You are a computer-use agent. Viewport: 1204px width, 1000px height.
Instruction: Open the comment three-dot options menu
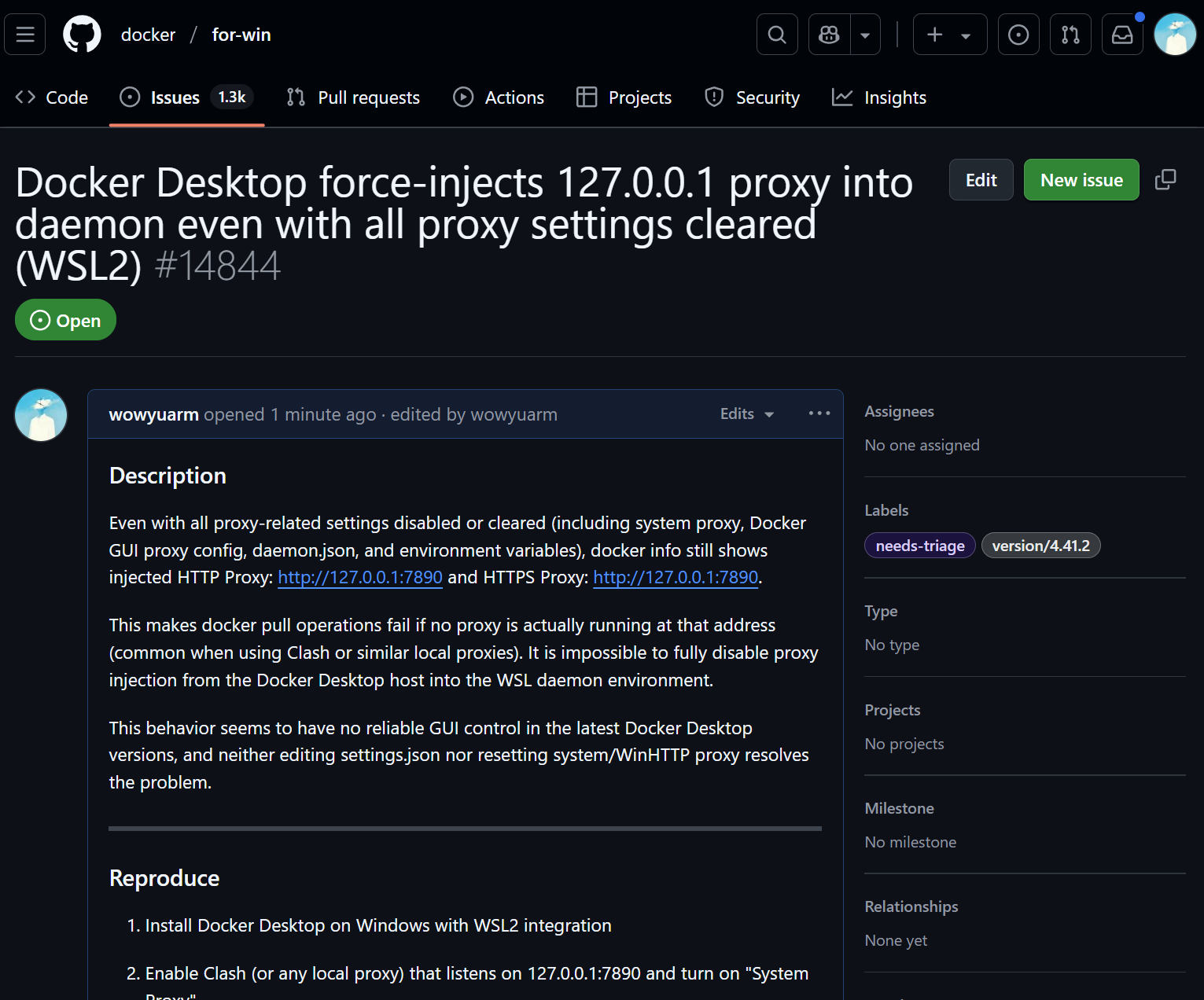pyautogui.click(x=819, y=414)
